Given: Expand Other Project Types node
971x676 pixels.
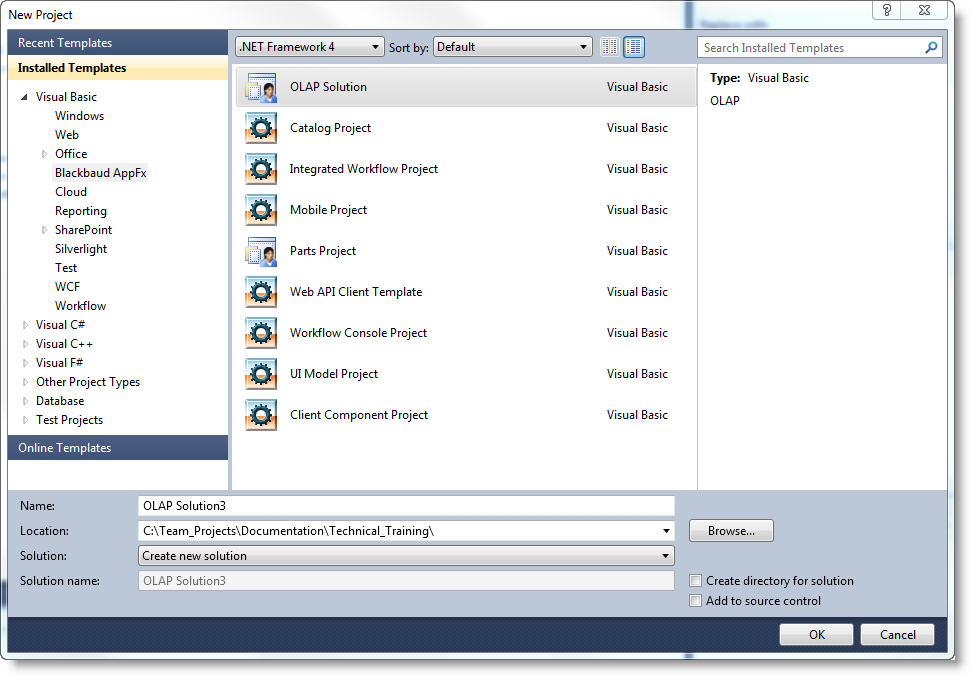Looking at the screenshot, I should 25,382.
